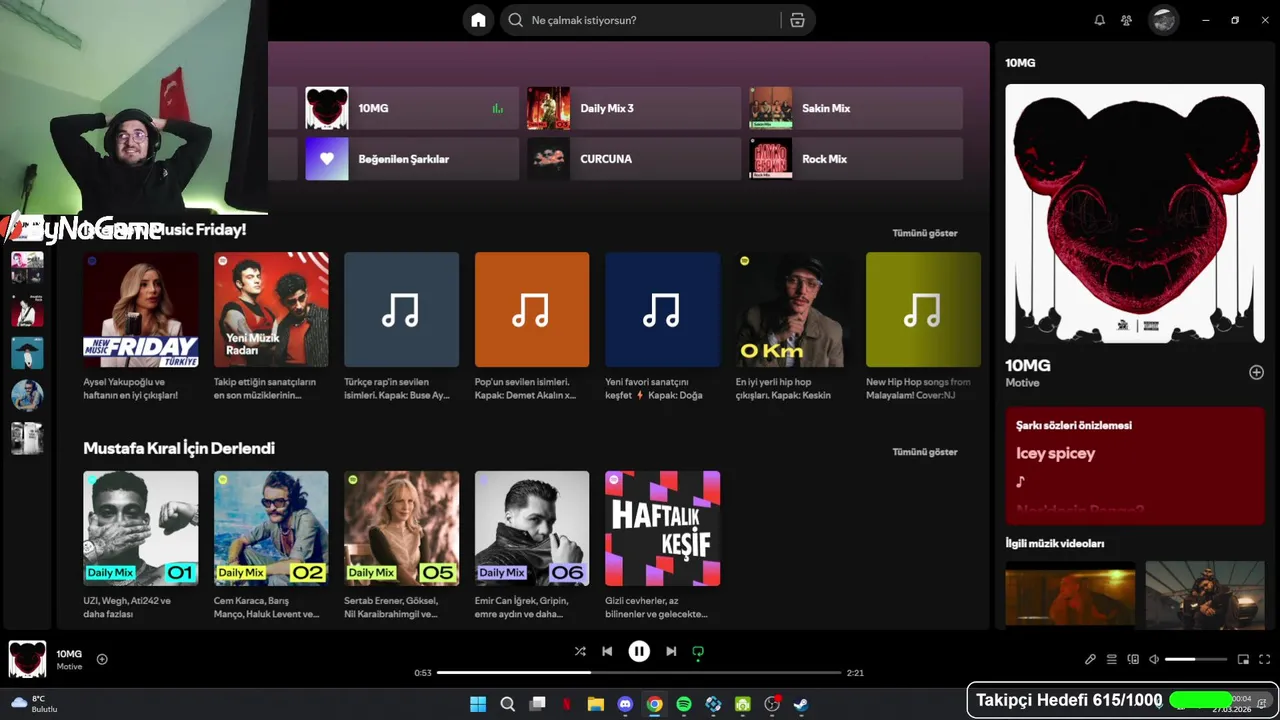Screen dimensions: 1280x720
Task: Open Connect to a device
Action: (1133, 659)
